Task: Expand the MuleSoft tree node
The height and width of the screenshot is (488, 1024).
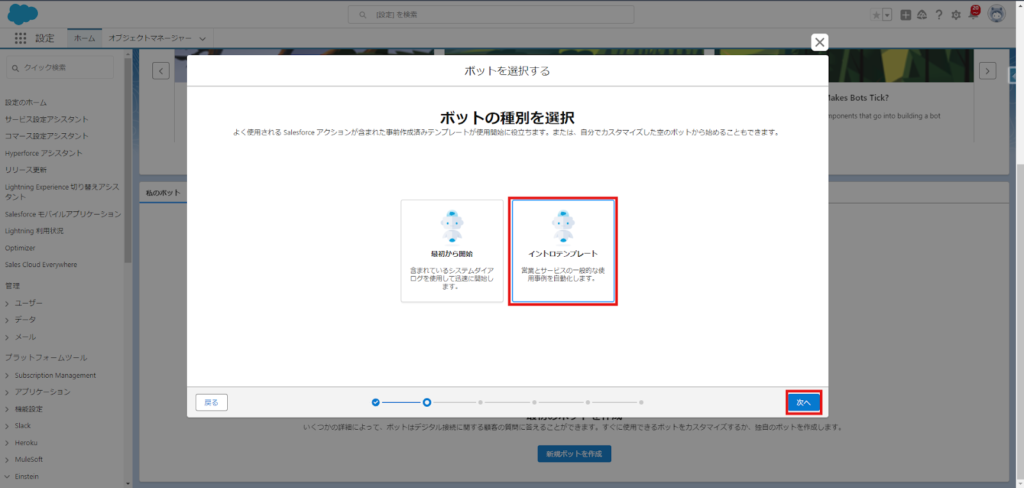Action: (x=7, y=459)
